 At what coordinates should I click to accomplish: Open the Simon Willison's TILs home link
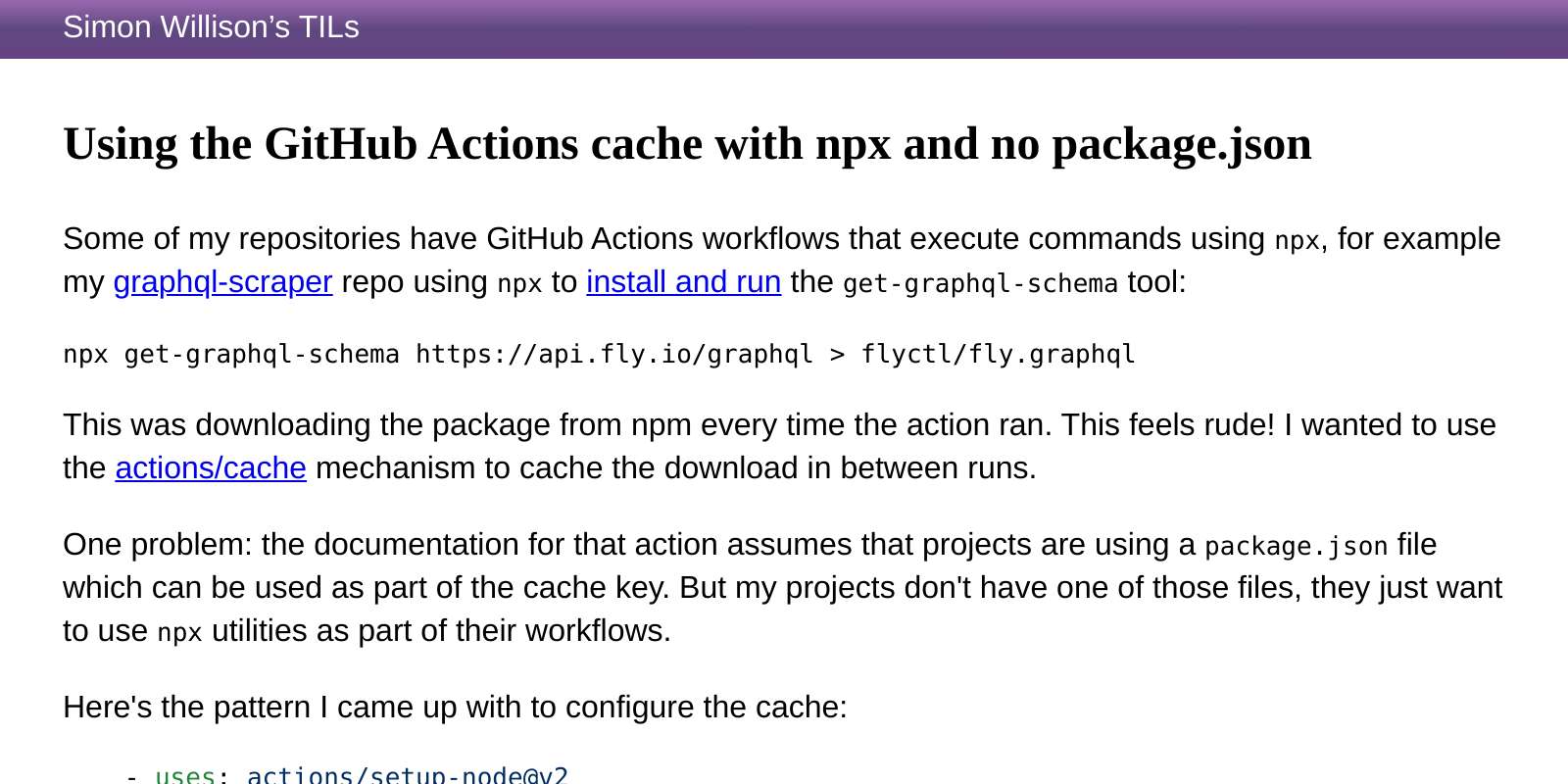211,27
